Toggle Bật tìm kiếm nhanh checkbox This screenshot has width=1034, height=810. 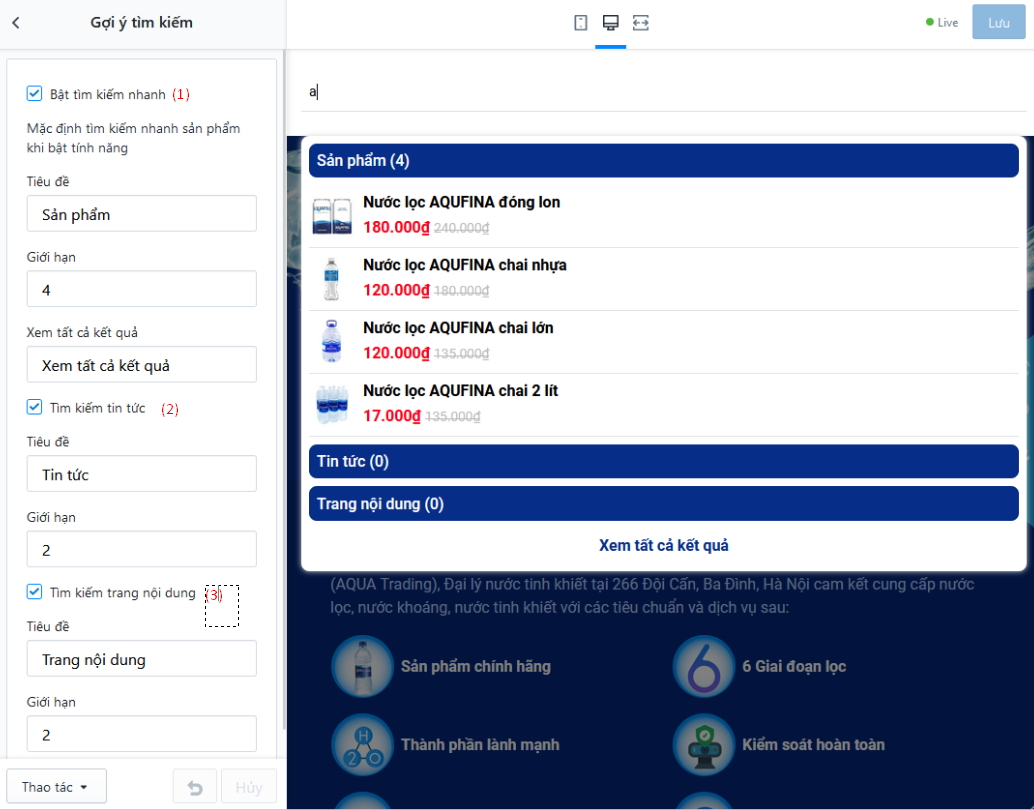click(34, 94)
